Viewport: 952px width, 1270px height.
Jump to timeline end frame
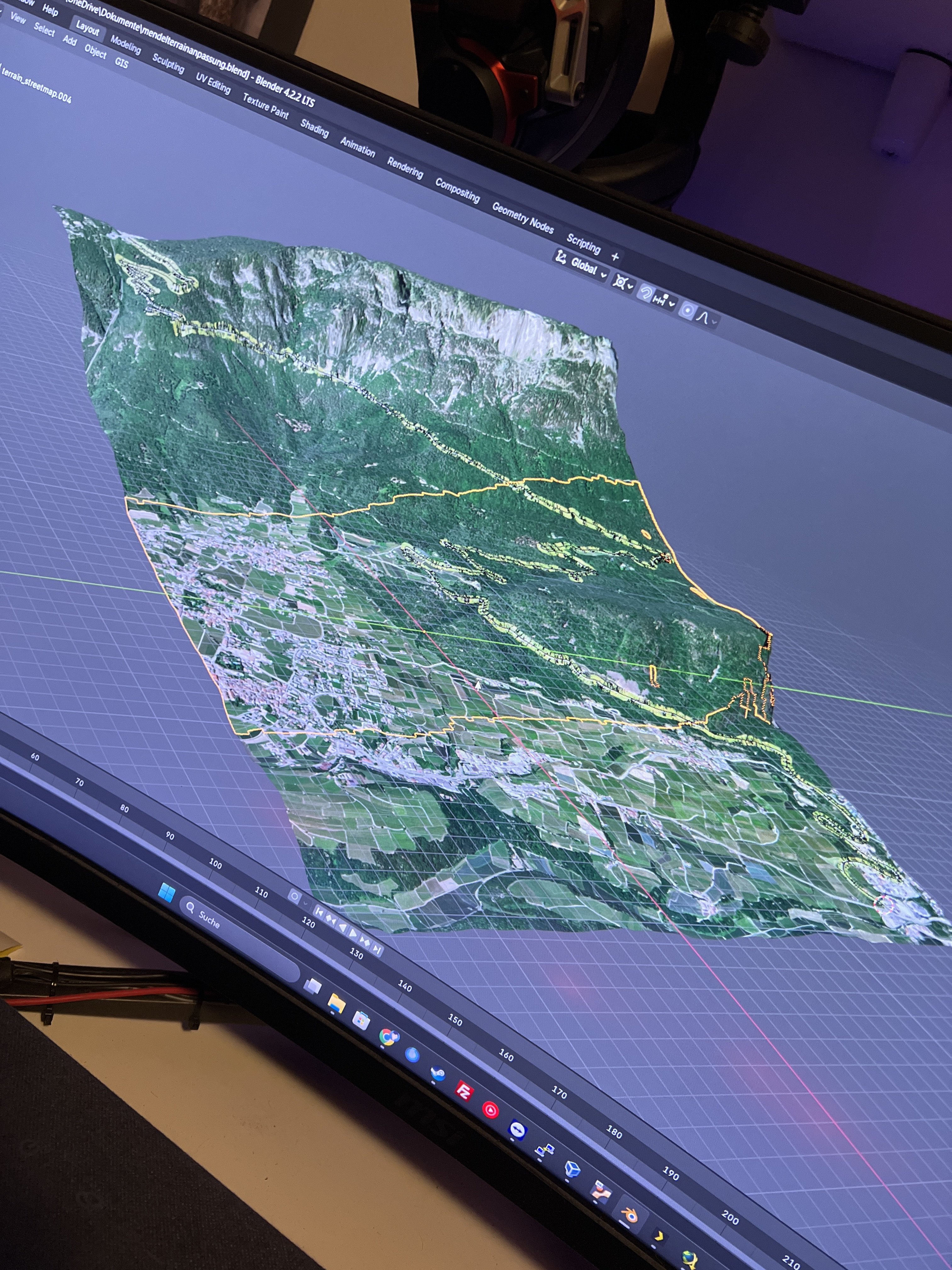(x=377, y=950)
